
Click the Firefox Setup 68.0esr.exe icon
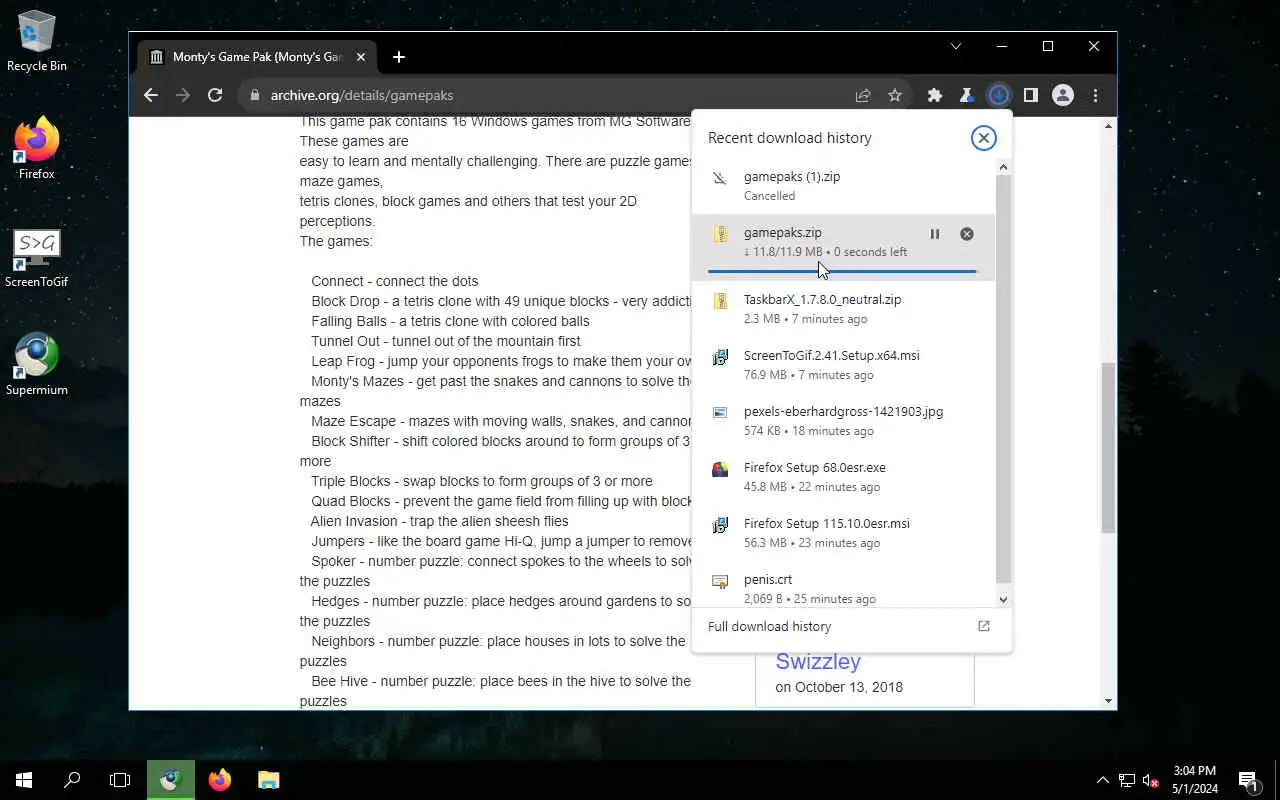[x=720, y=469]
